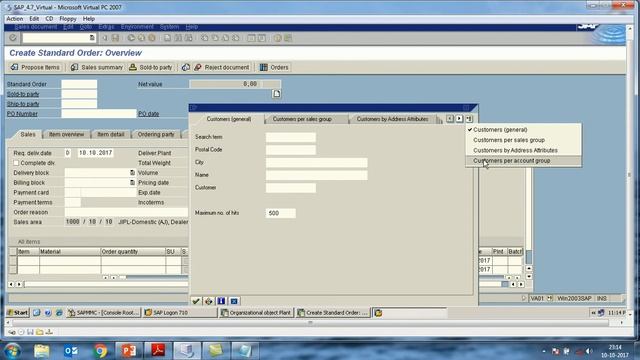
Task: Click the blue Information icon in search dialog
Action: 221,301
